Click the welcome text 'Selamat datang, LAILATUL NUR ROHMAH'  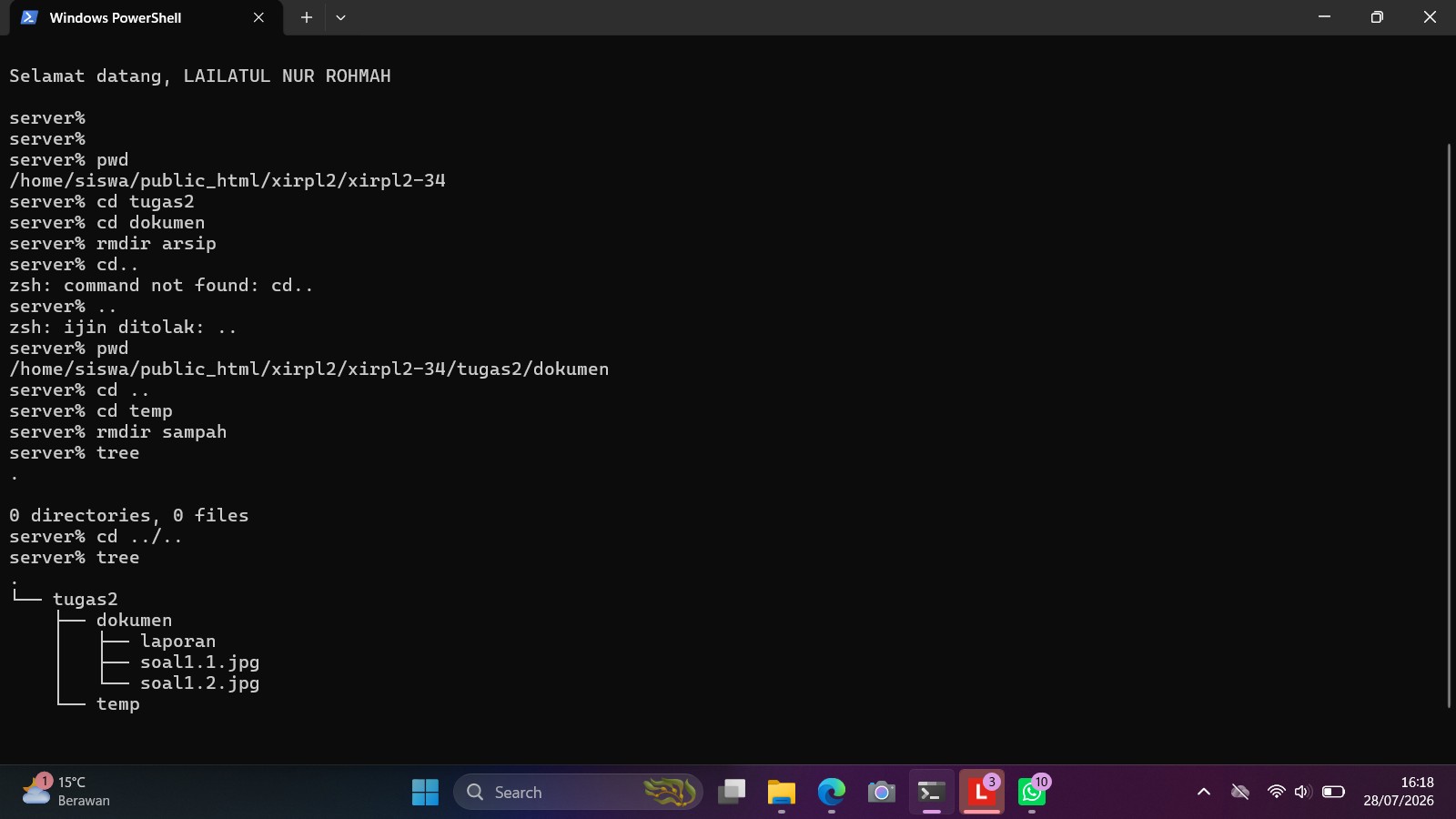(200, 76)
